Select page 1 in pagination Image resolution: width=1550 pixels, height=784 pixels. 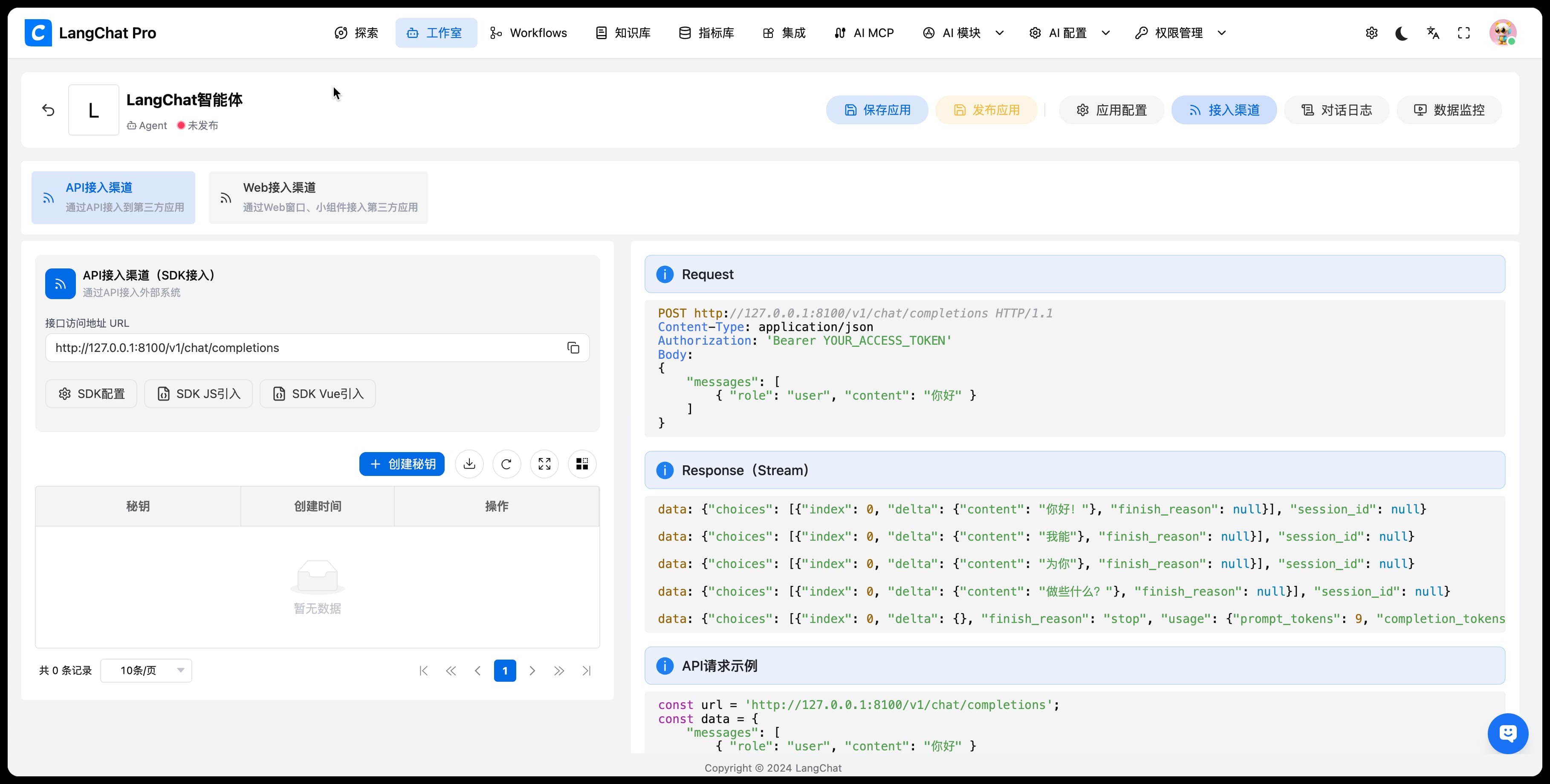coord(505,670)
